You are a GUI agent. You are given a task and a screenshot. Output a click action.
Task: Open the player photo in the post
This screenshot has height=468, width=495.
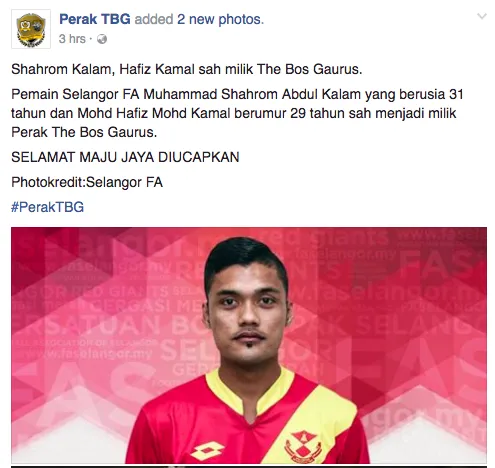point(249,345)
